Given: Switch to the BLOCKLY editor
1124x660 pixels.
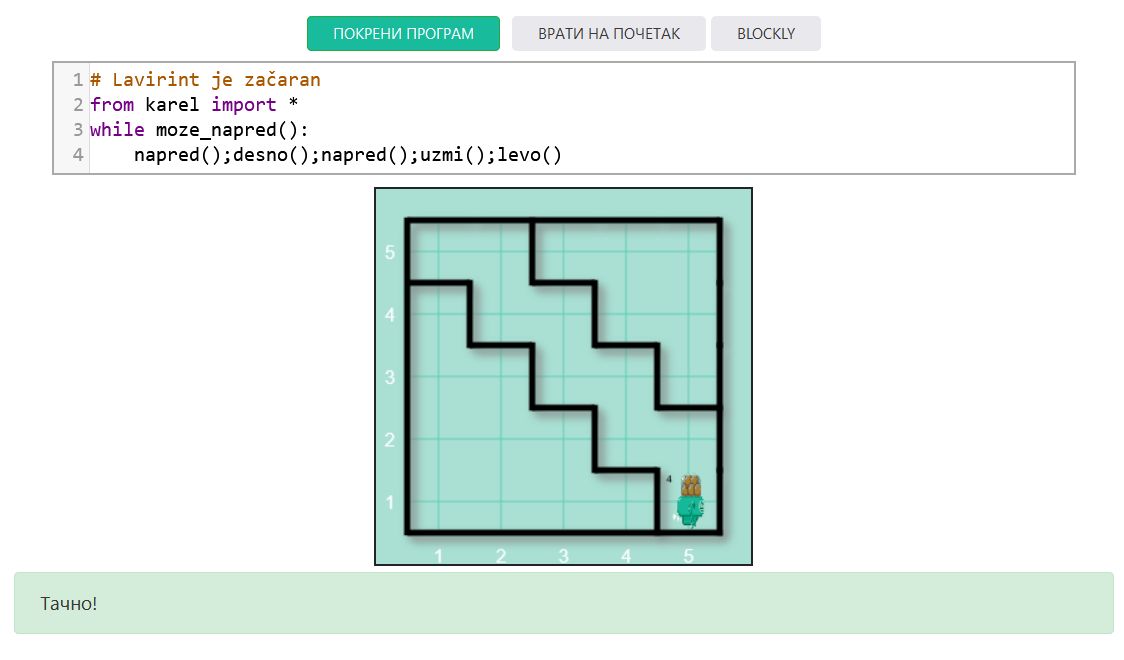Looking at the screenshot, I should tap(765, 33).
